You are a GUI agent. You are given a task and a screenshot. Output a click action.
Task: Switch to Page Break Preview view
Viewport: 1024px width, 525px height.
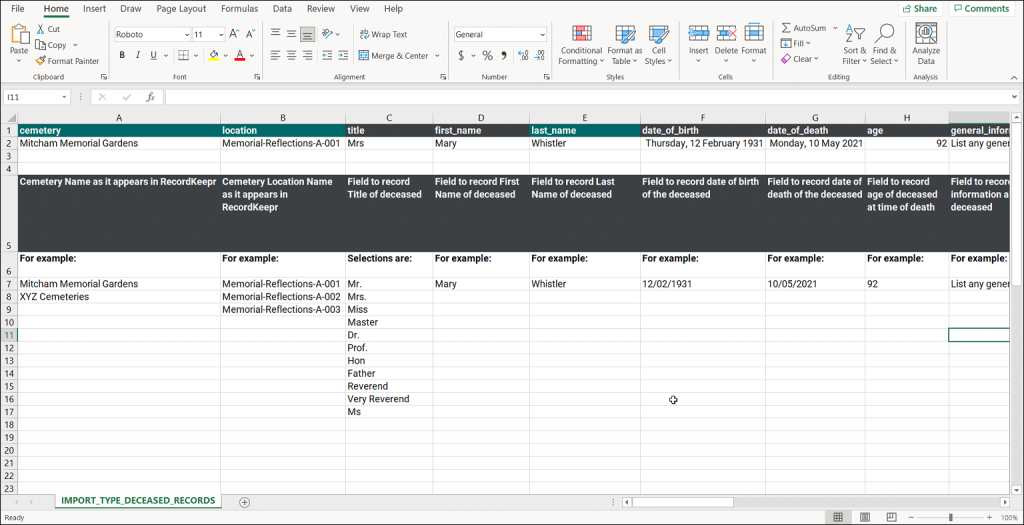point(891,517)
